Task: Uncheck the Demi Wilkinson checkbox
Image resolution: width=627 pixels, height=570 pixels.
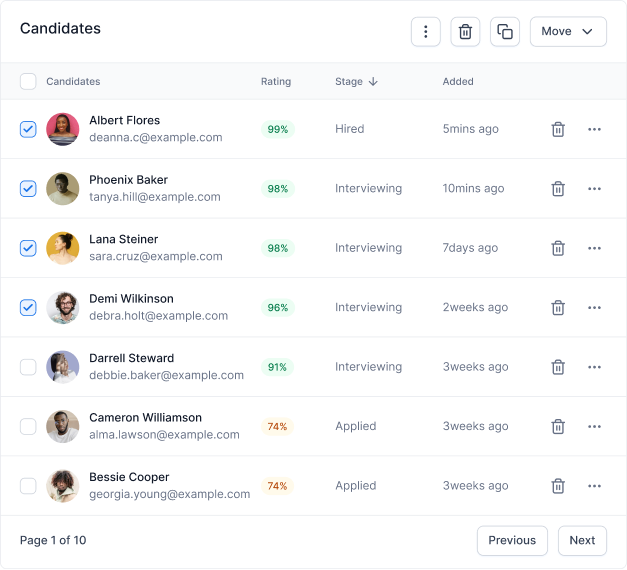Action: 28,308
